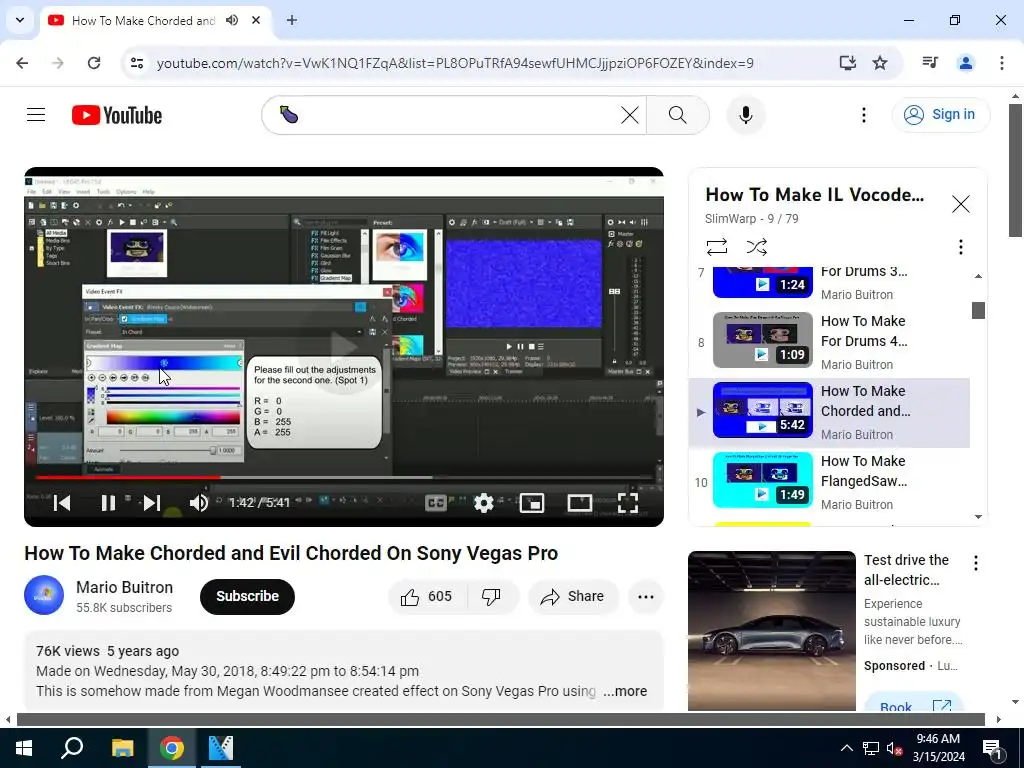Screen dimensions: 1024x768
Task: Play playlist video 8 For Drums 4
Action: (x=829, y=342)
